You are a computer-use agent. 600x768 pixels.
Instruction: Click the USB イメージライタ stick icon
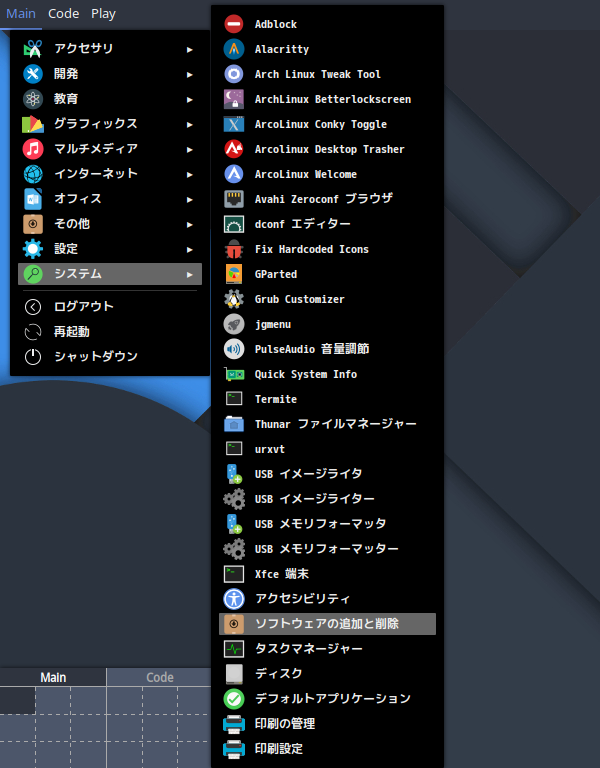pyautogui.click(x=234, y=474)
